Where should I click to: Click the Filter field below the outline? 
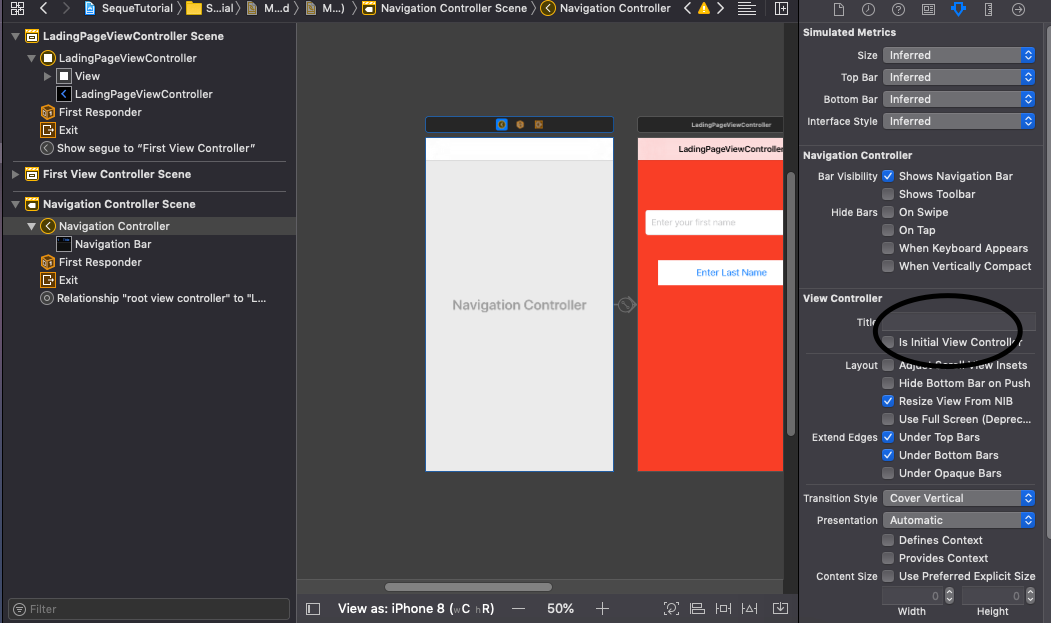point(148,608)
